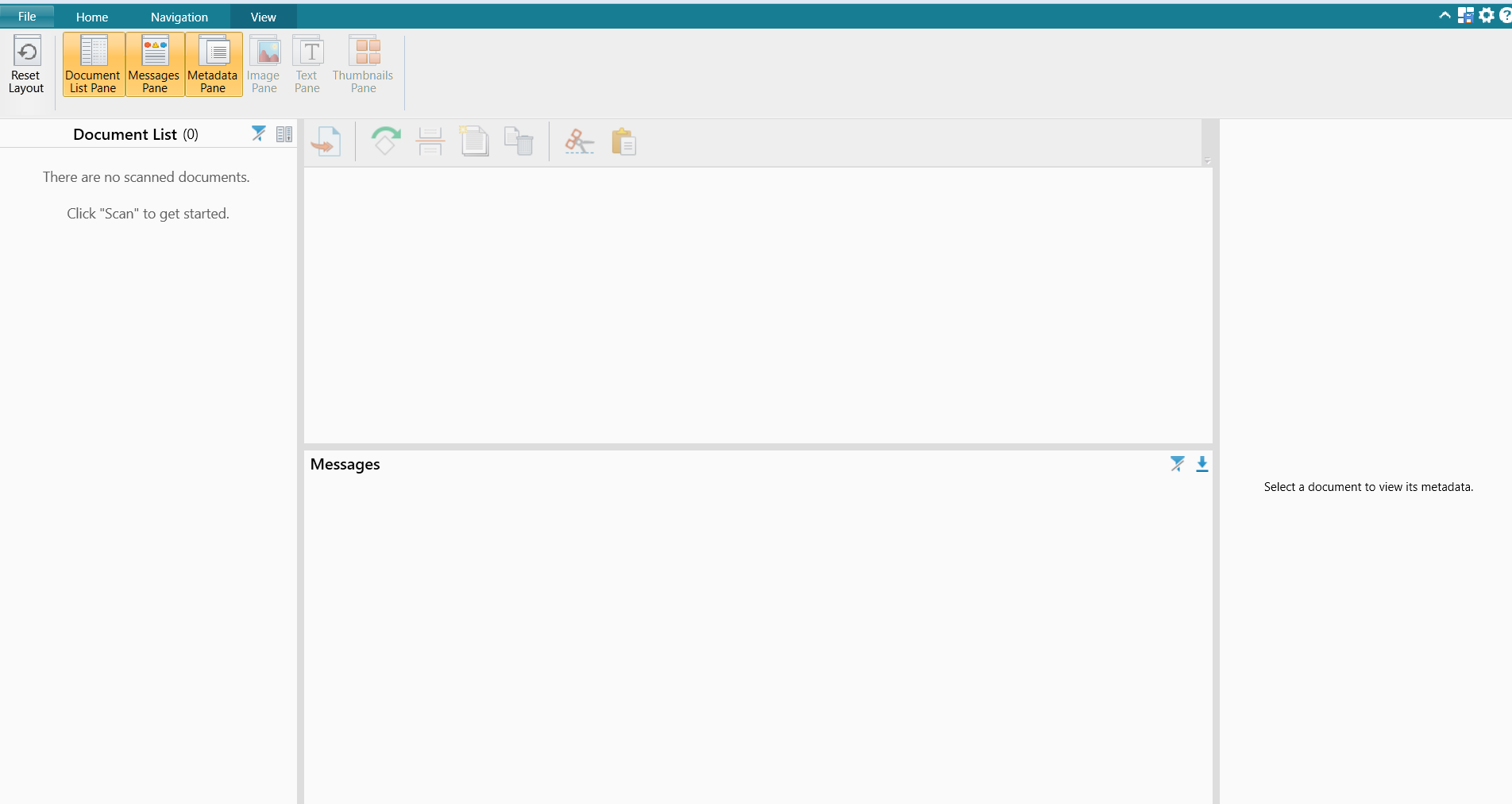Open settings via the gear icon

tap(1487, 15)
